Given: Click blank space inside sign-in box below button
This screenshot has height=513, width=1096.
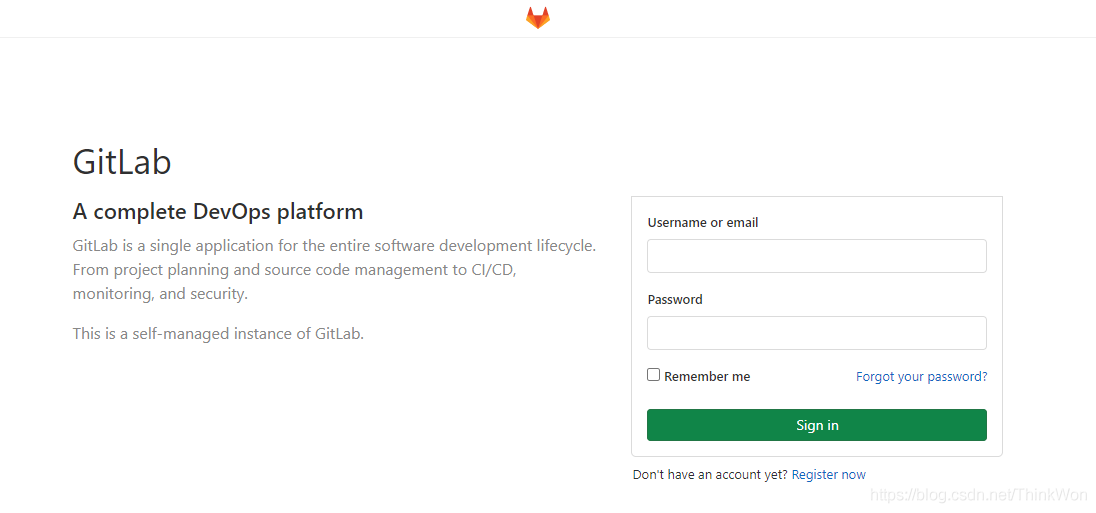Looking at the screenshot, I should pyautogui.click(x=816, y=449).
